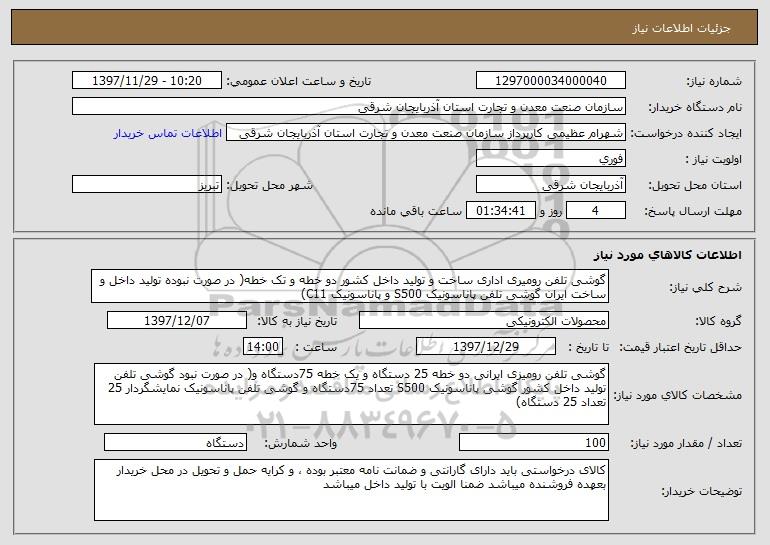This screenshot has width=770, height=545.
Task: Click the label شماره نیاز
Action: click(714, 81)
